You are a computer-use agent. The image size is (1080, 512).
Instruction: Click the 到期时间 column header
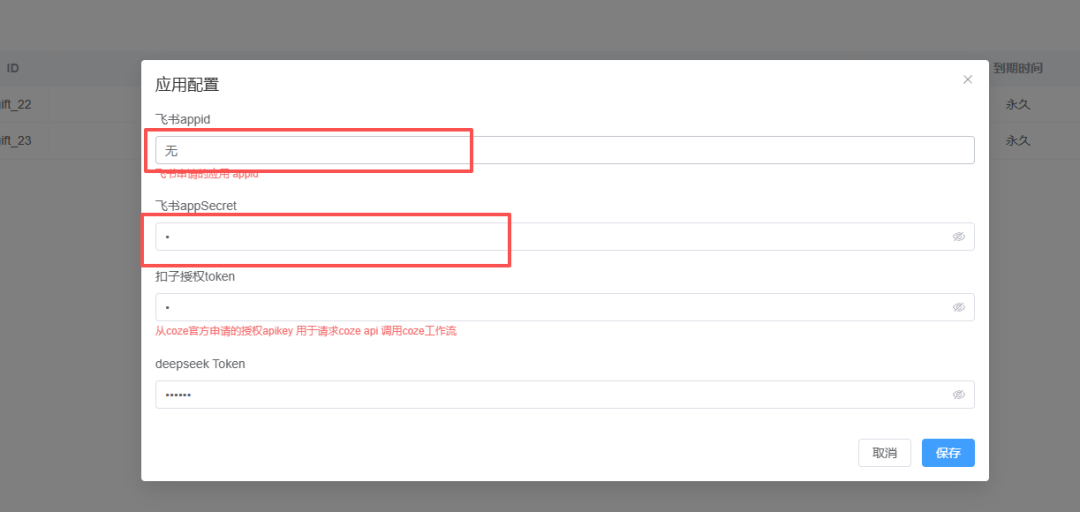(x=1018, y=68)
